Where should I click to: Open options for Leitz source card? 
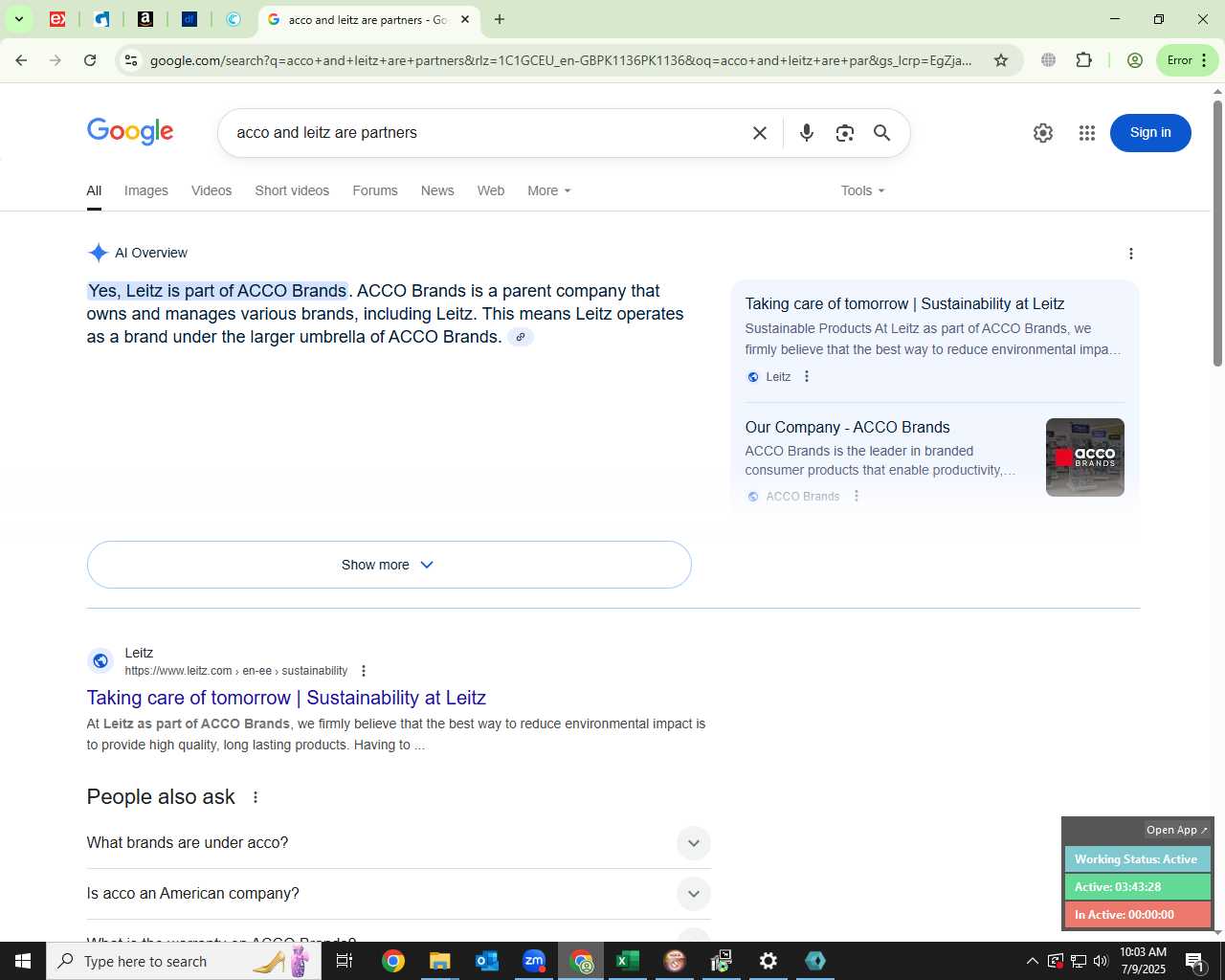(x=807, y=377)
